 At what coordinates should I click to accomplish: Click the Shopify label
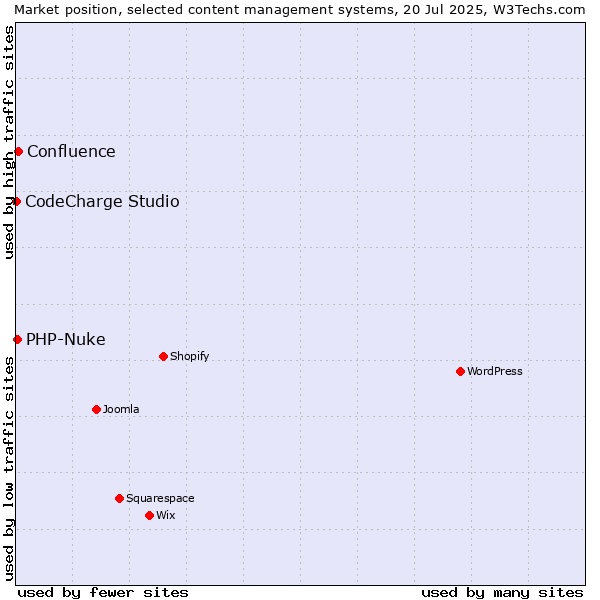[x=189, y=357]
